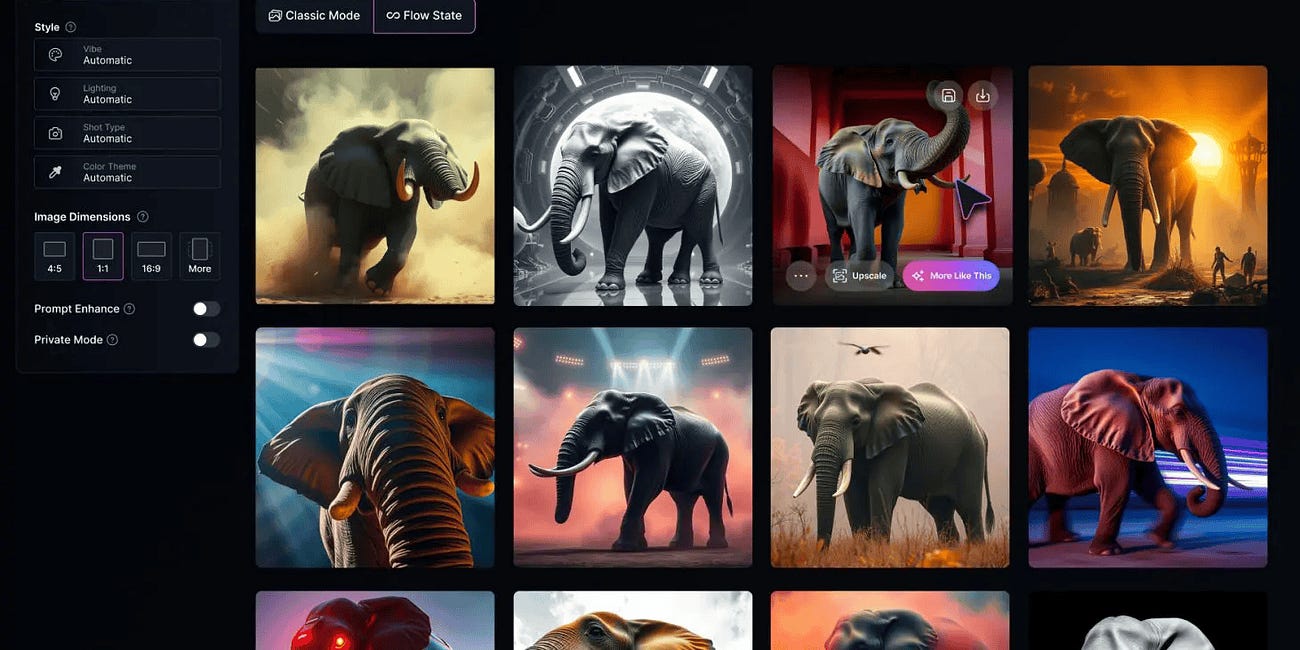The width and height of the screenshot is (1300, 650).
Task: Click the Upscale button
Action: tap(860, 275)
